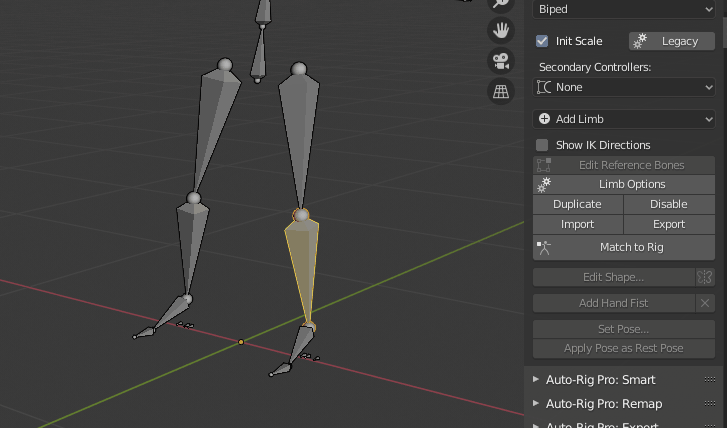Click the Disable button
The height and width of the screenshot is (428, 727).
point(669,204)
